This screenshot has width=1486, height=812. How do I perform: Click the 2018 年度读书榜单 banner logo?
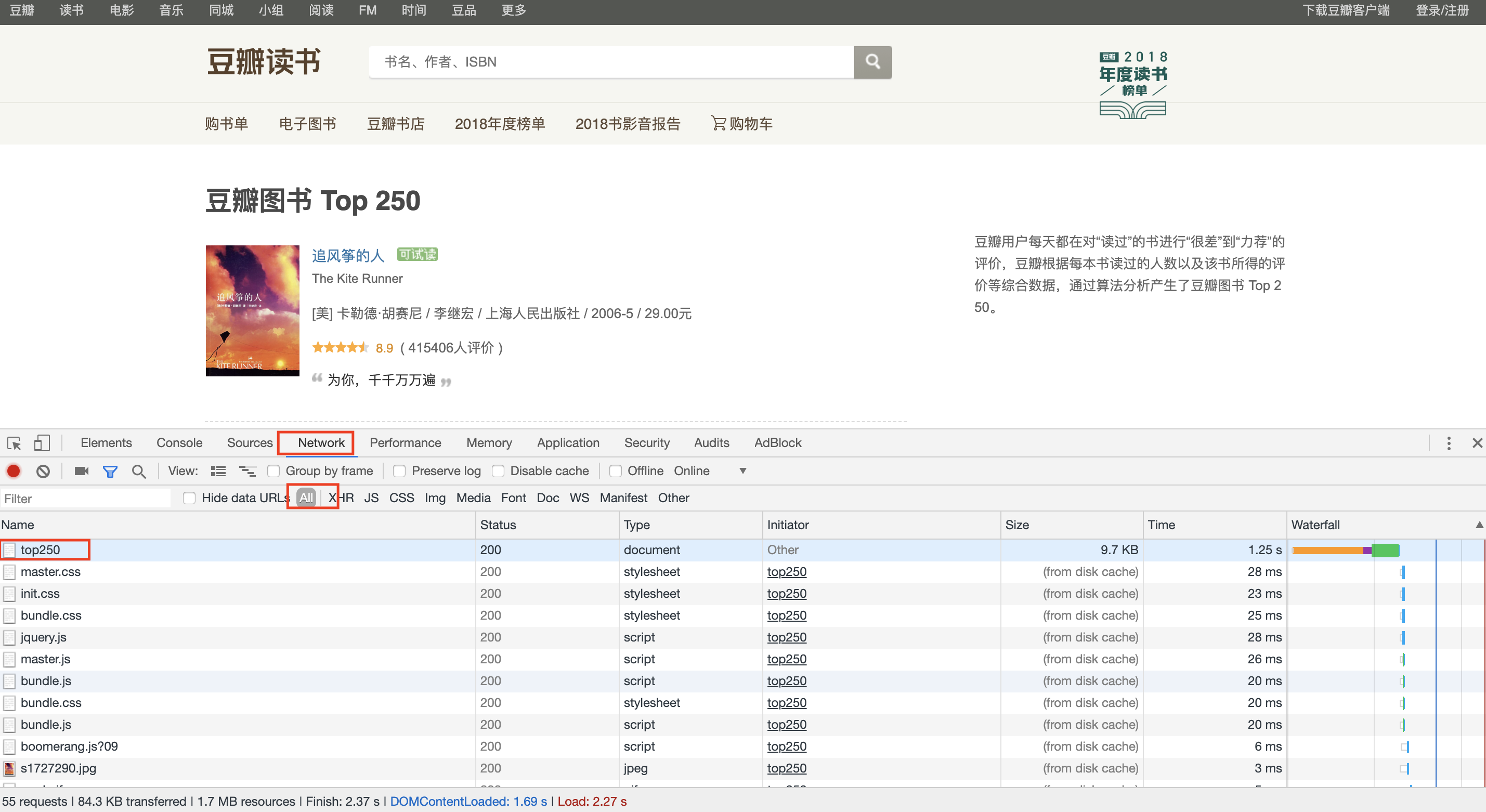tap(1133, 84)
